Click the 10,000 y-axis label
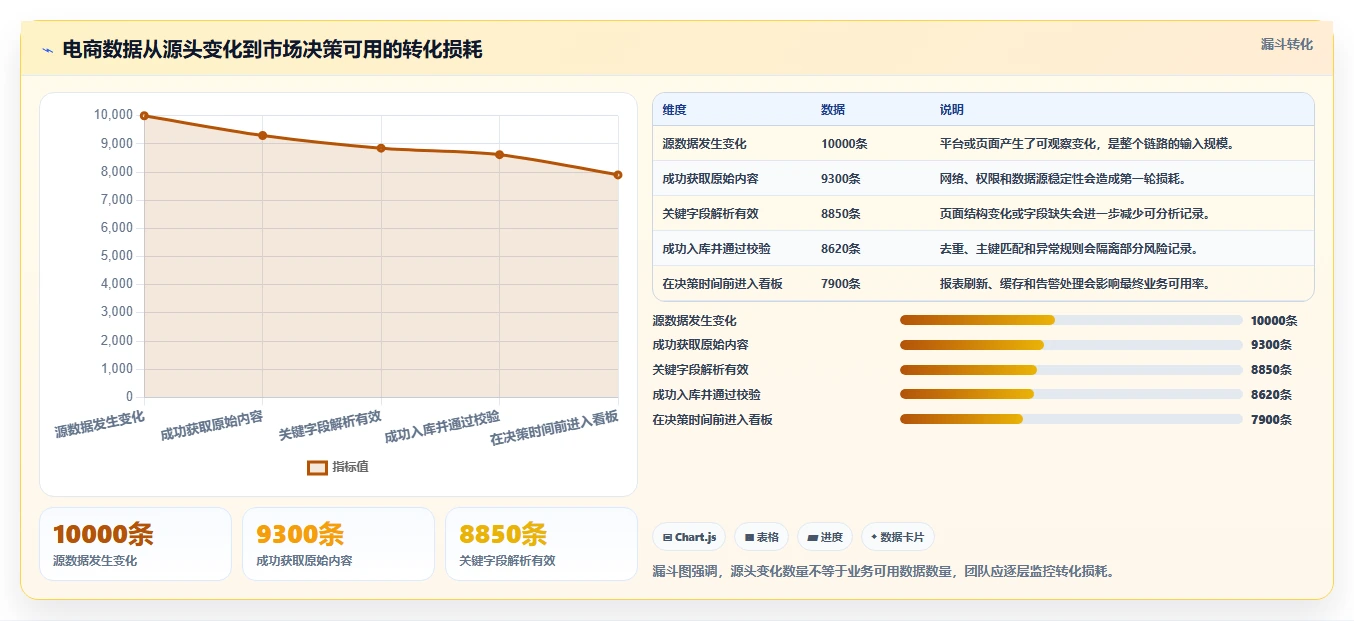Screen dimensions: 1354x621 pos(114,115)
